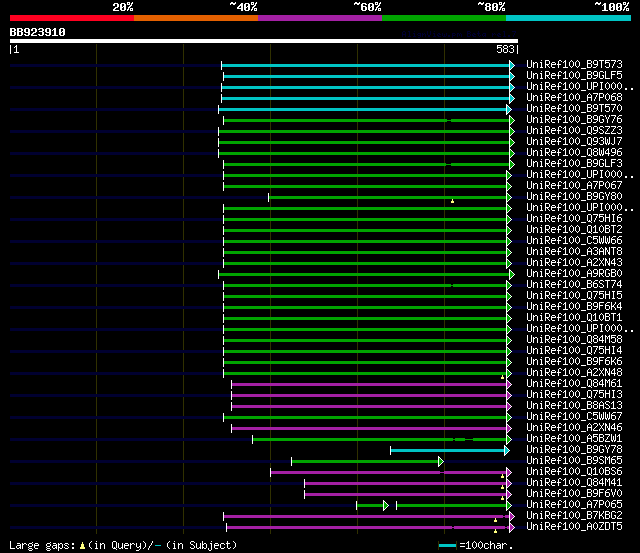Select the UniRef100_B9F6K4 label
Viewport: 640px width, 553px height.
click(x=574, y=307)
